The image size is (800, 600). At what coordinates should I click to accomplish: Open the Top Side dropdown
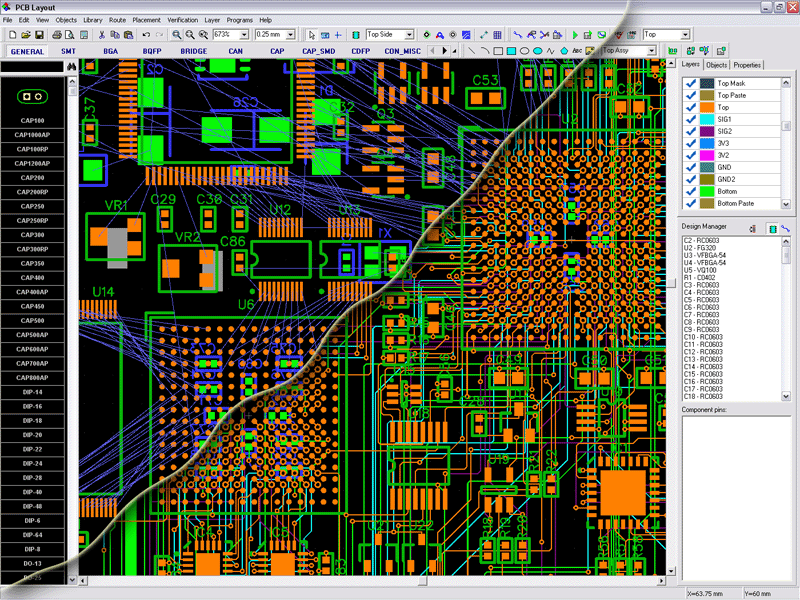pos(409,35)
